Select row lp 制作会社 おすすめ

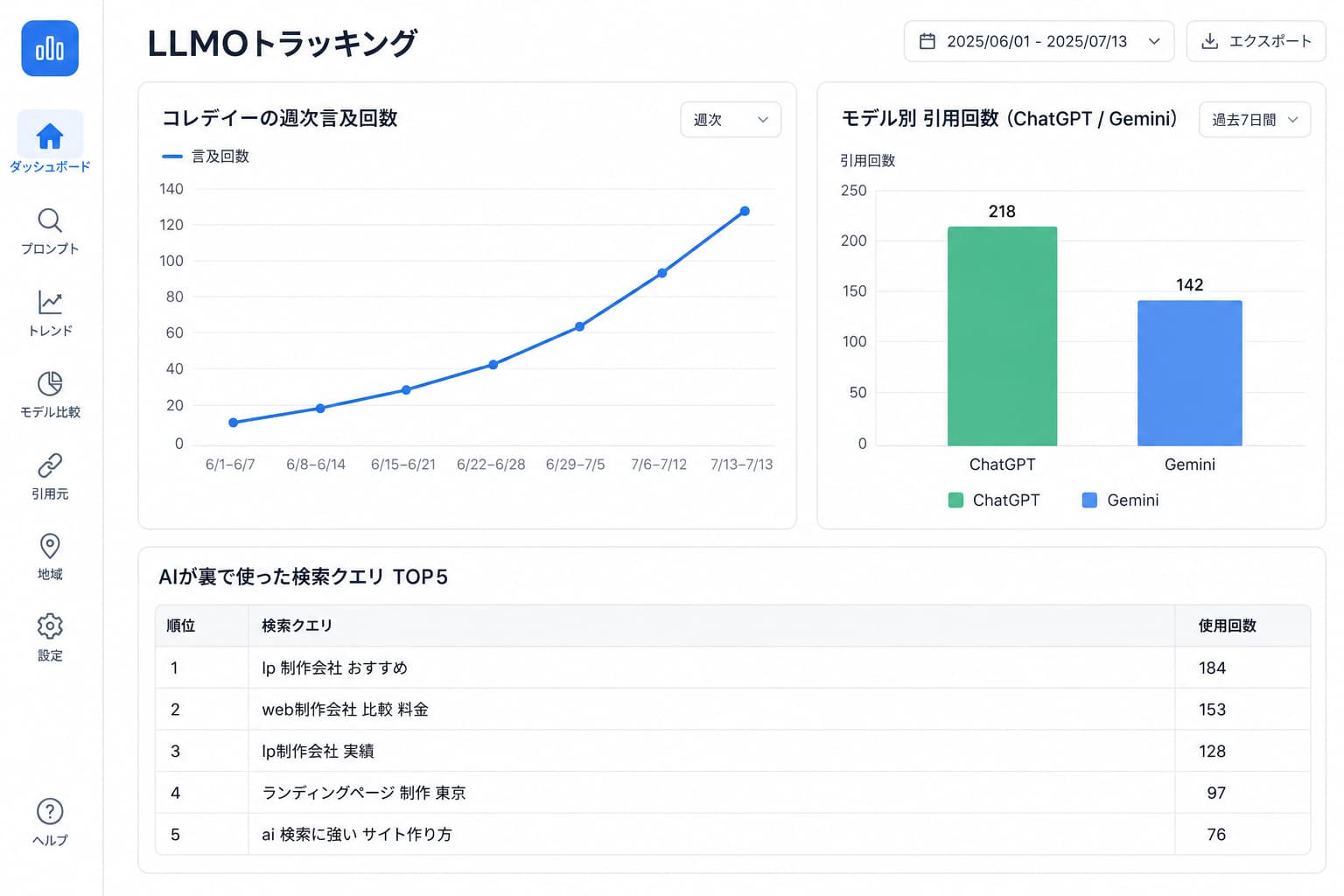click(x=732, y=668)
